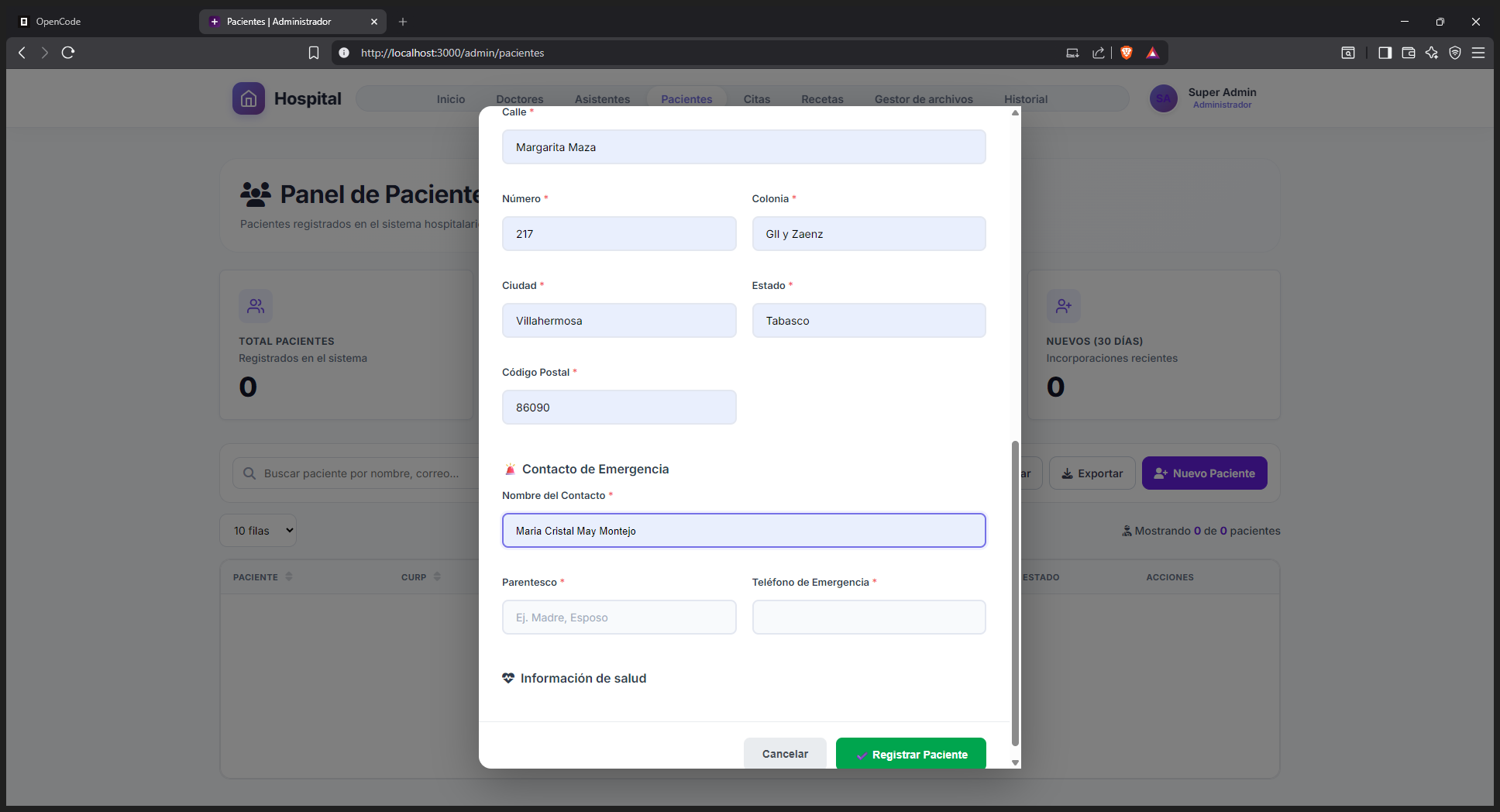Open a new browser tab
1500x812 pixels.
click(403, 22)
